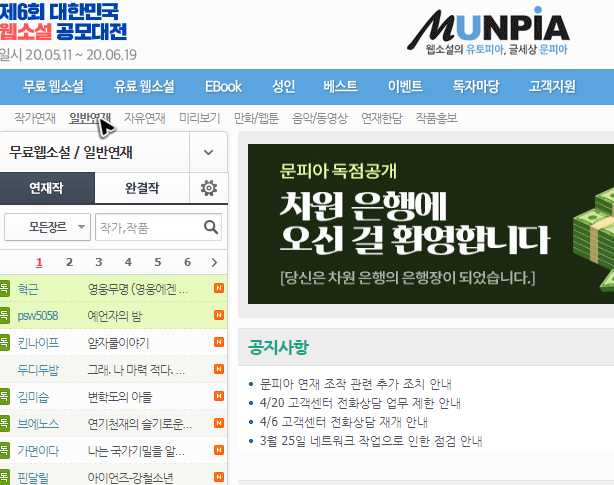Screen dimensions: 614x485
Task: Go to page 6 of the list
Action: pyautogui.click(x=187, y=262)
